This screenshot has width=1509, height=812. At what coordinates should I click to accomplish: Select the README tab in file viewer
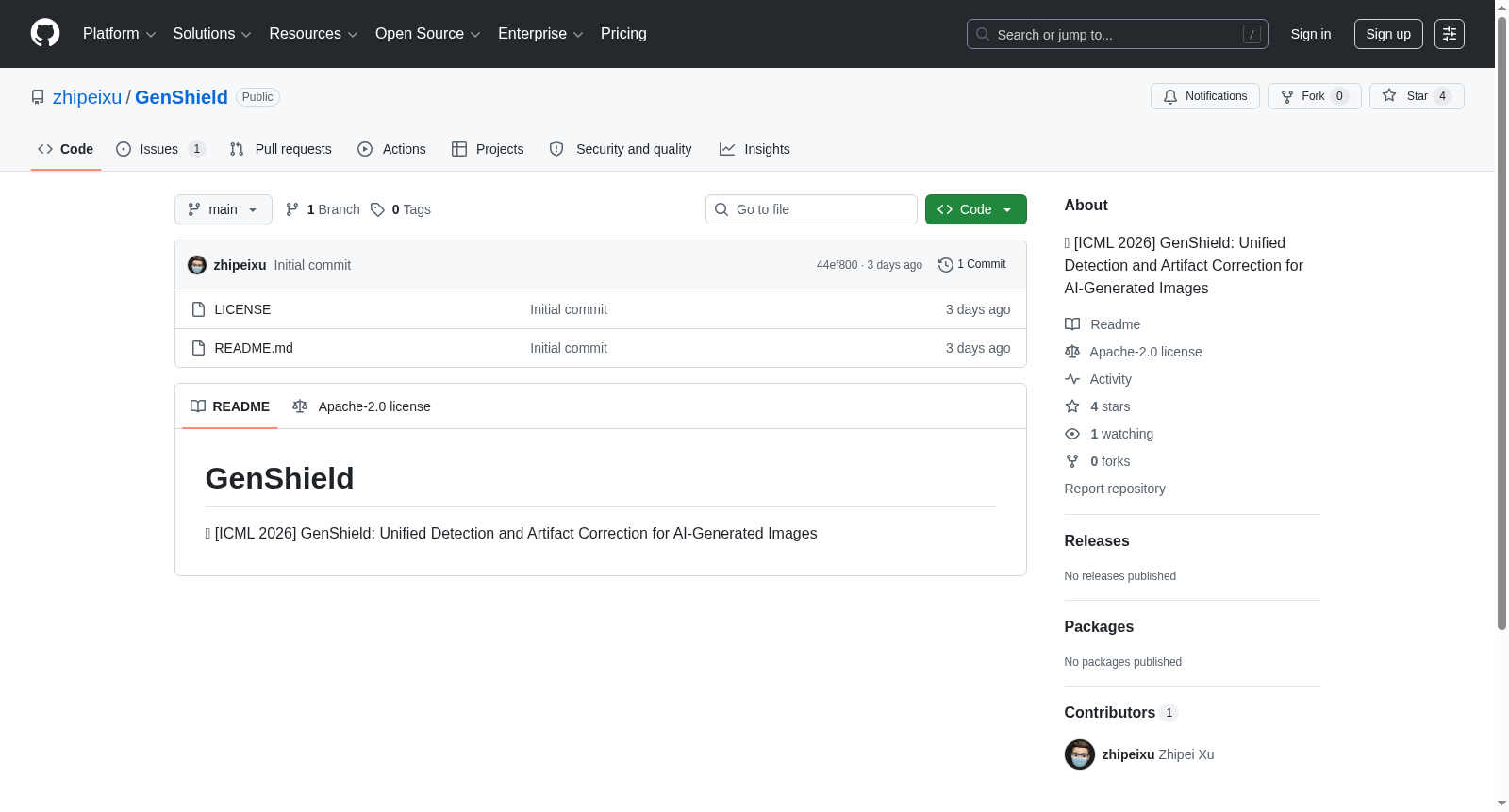point(230,406)
